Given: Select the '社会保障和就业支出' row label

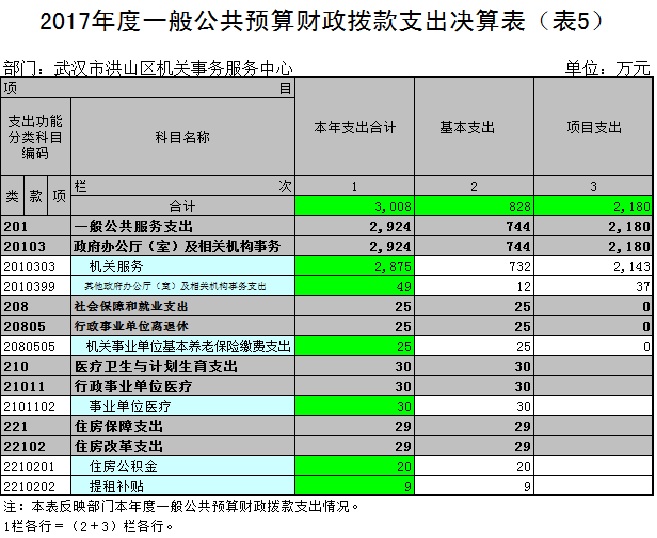Looking at the screenshot, I should [x=132, y=306].
